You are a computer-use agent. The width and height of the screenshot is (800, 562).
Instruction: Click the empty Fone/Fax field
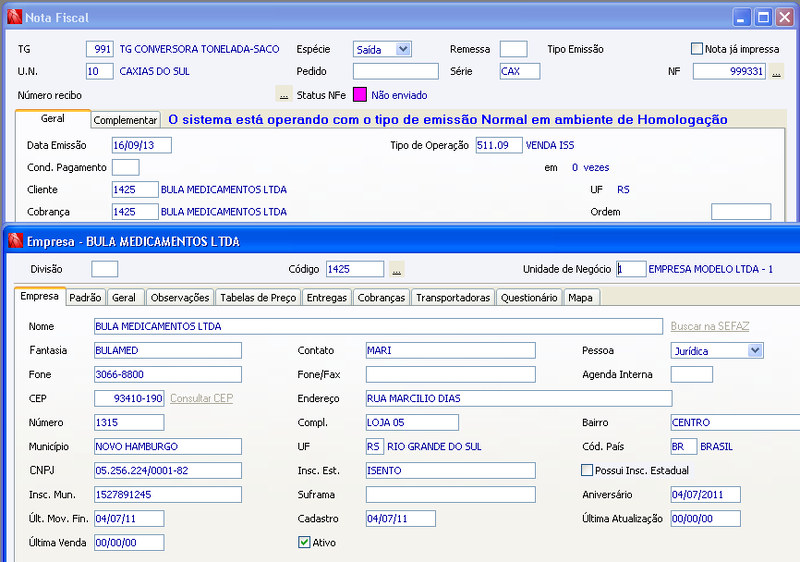click(x=451, y=374)
